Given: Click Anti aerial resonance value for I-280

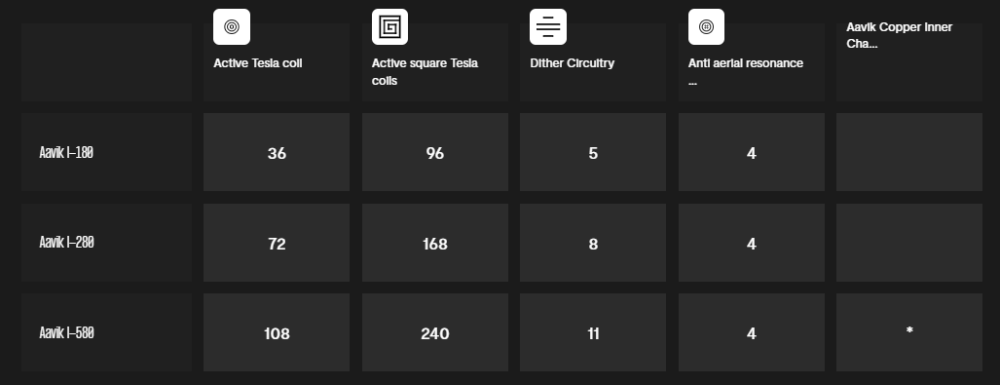Looking at the screenshot, I should click(751, 243).
